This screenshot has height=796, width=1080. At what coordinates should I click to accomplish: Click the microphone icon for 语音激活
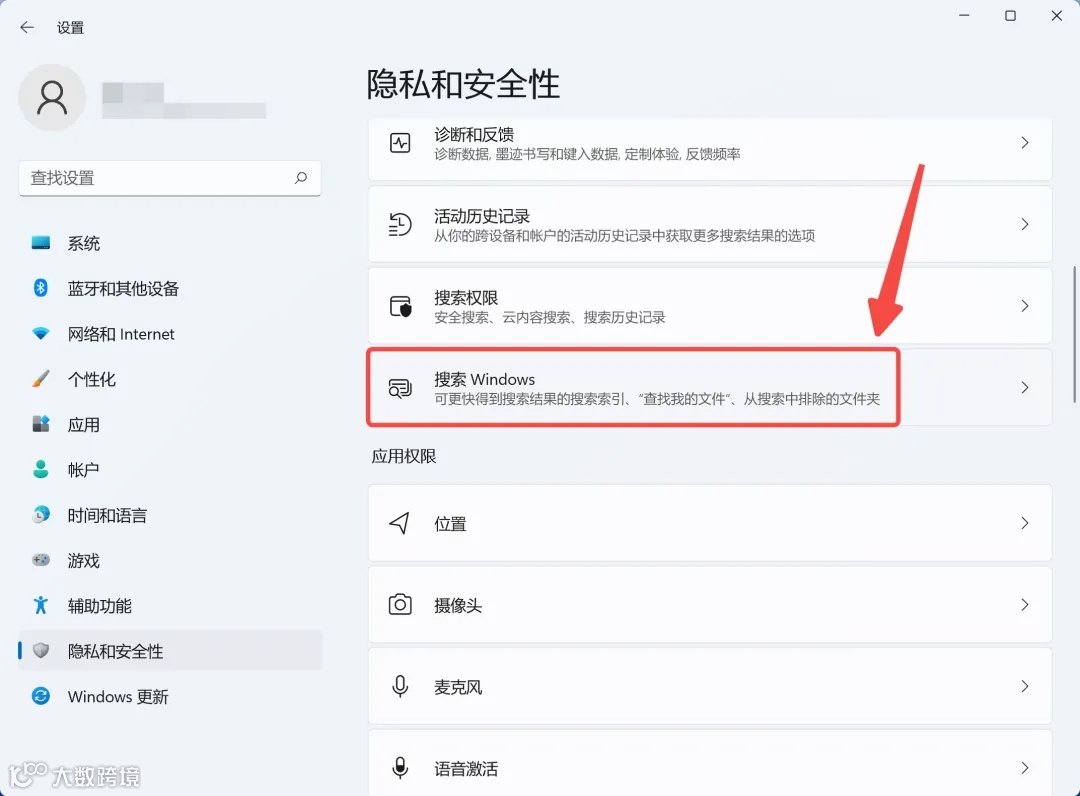coord(400,767)
